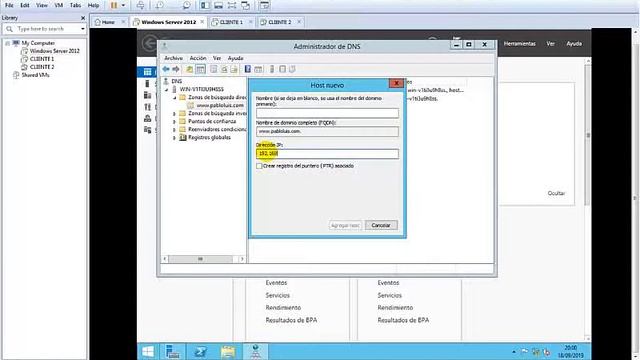The width and height of the screenshot is (640, 360).
Task: Click the console view toolbar icon
Action: coord(264,5)
